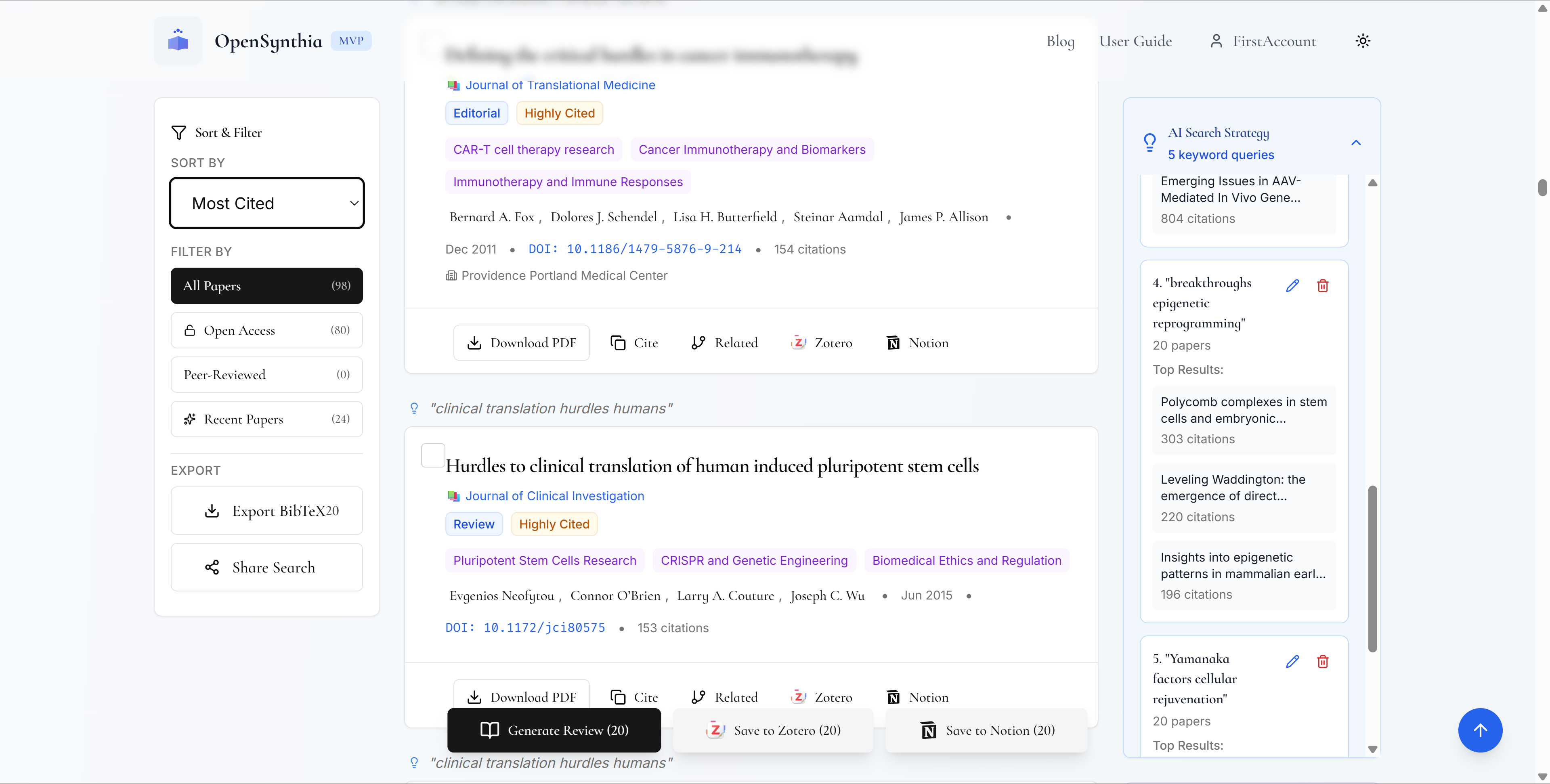Delete the Yamanaka factors query
Viewport: 1550px width, 784px height.
tap(1323, 660)
